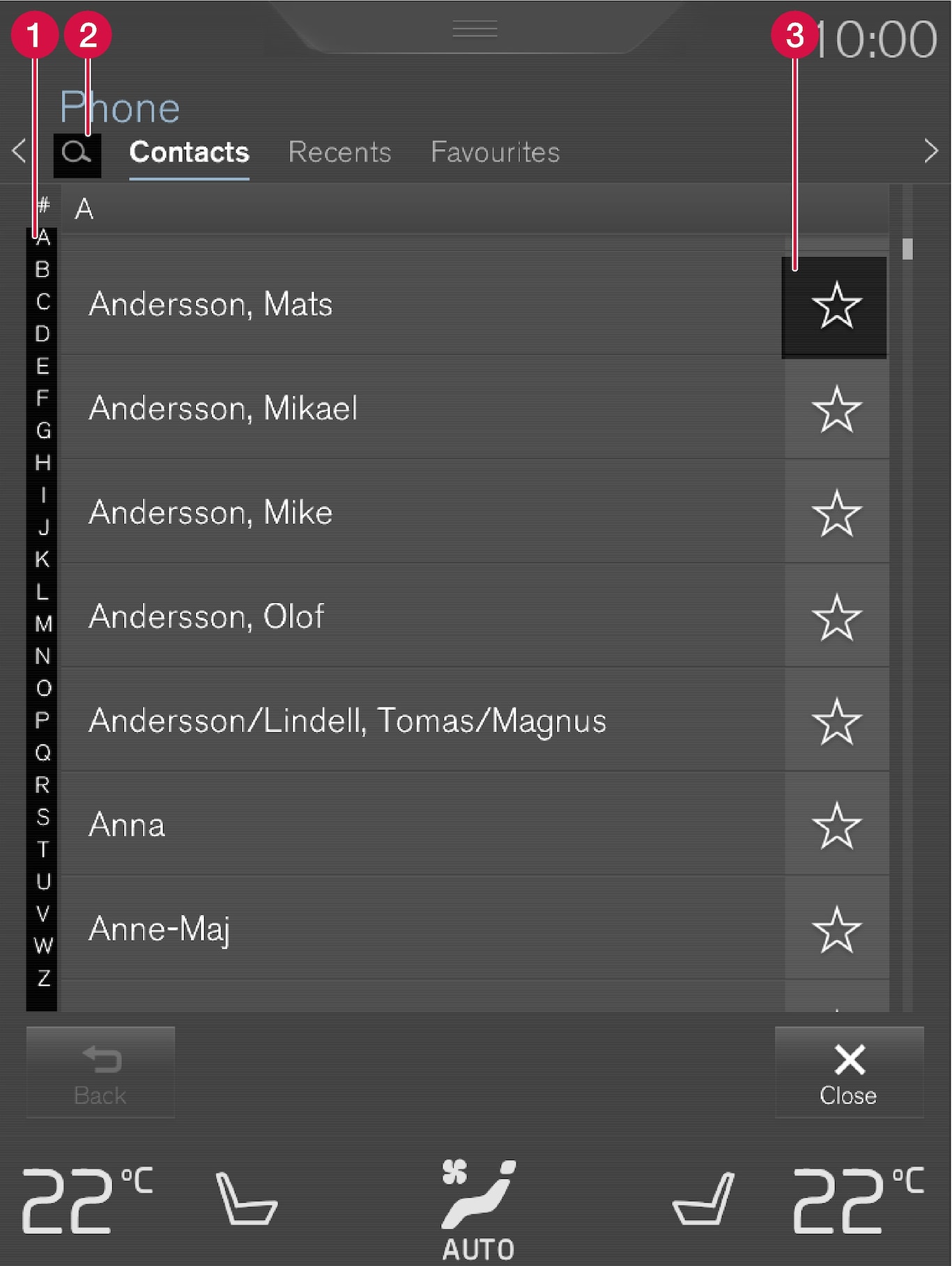Favourite Andersson, Mats with the star

(836, 306)
